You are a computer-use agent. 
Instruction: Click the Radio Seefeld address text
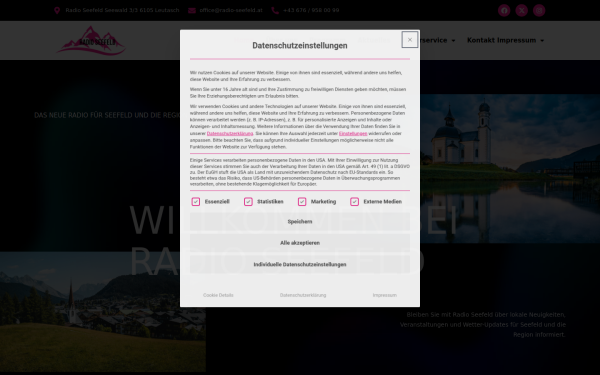point(122,10)
